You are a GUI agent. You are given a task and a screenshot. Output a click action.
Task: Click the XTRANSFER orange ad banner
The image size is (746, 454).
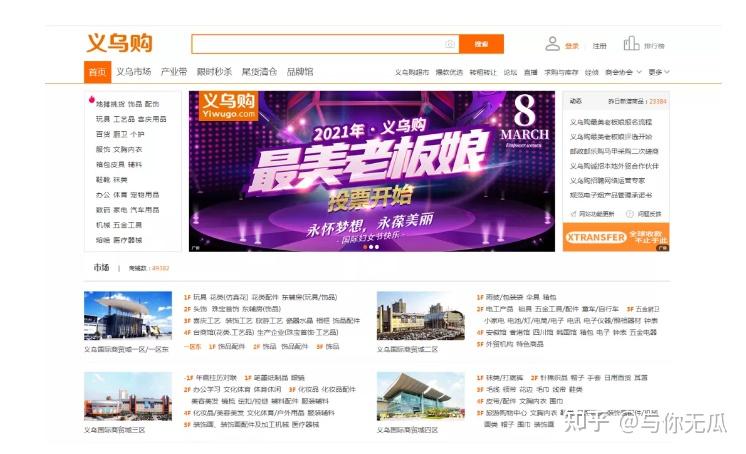pos(616,237)
